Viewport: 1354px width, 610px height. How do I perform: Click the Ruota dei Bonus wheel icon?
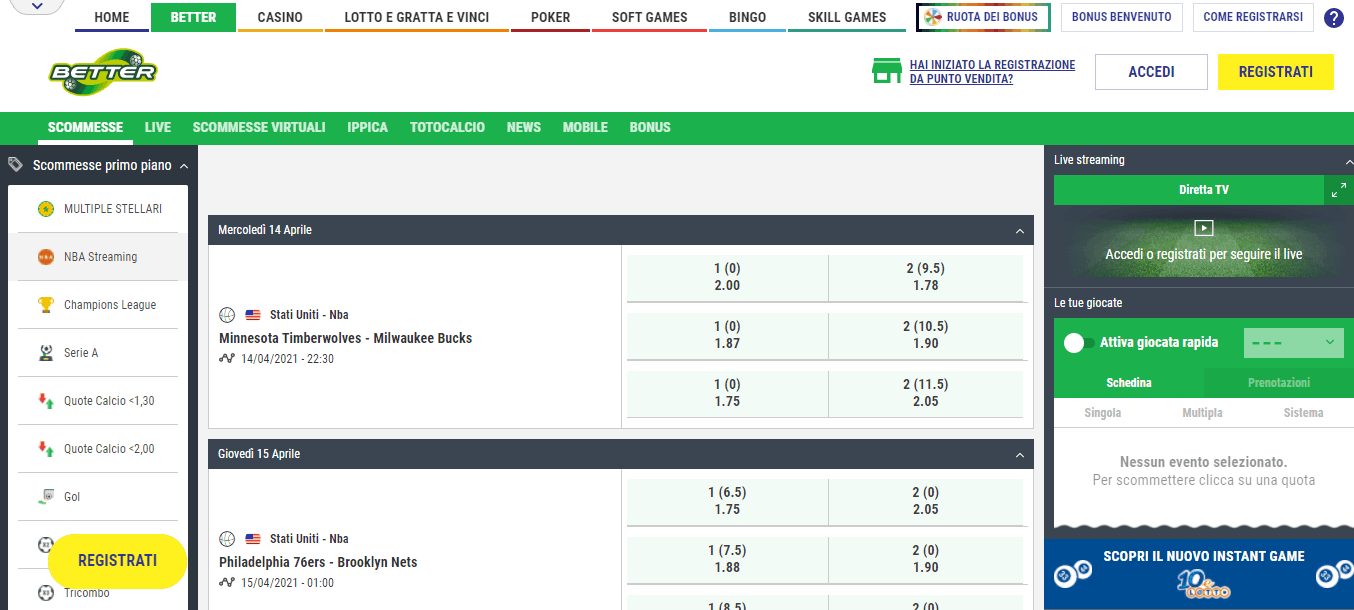[932, 17]
